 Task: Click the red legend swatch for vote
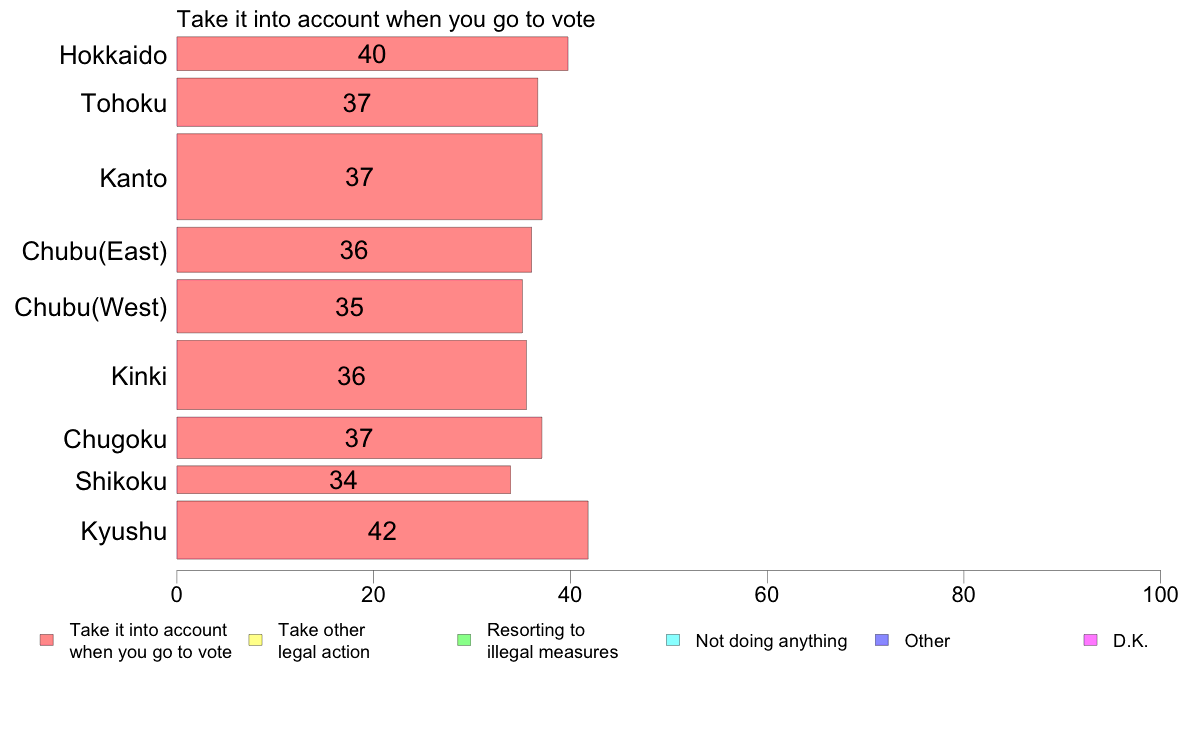47,640
